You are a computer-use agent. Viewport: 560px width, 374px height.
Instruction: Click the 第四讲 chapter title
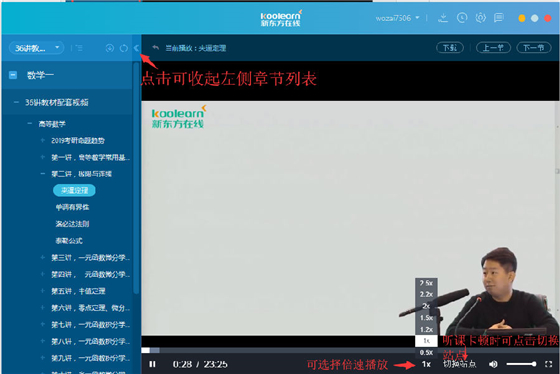pos(90,274)
